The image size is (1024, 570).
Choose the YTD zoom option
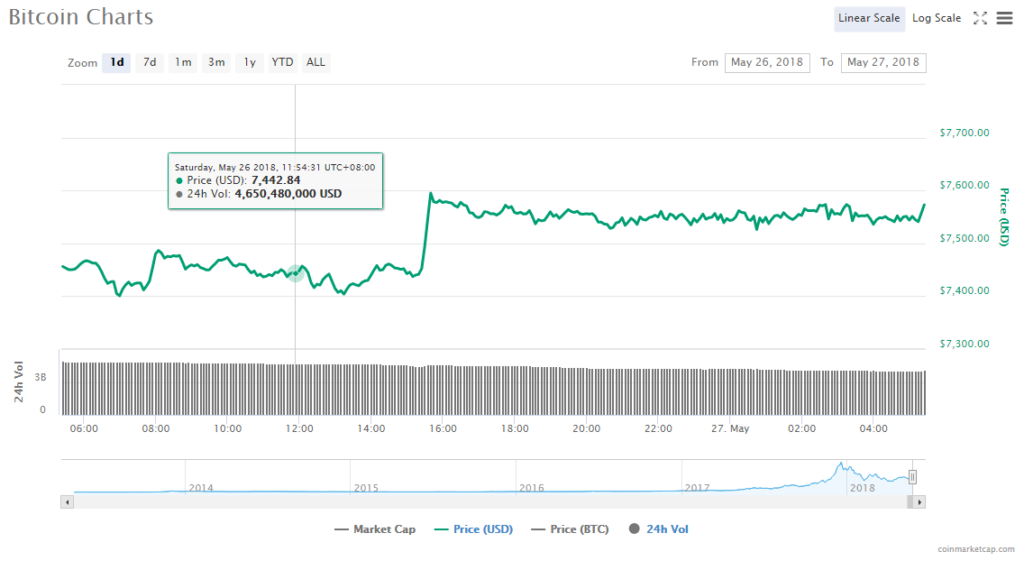coord(283,62)
